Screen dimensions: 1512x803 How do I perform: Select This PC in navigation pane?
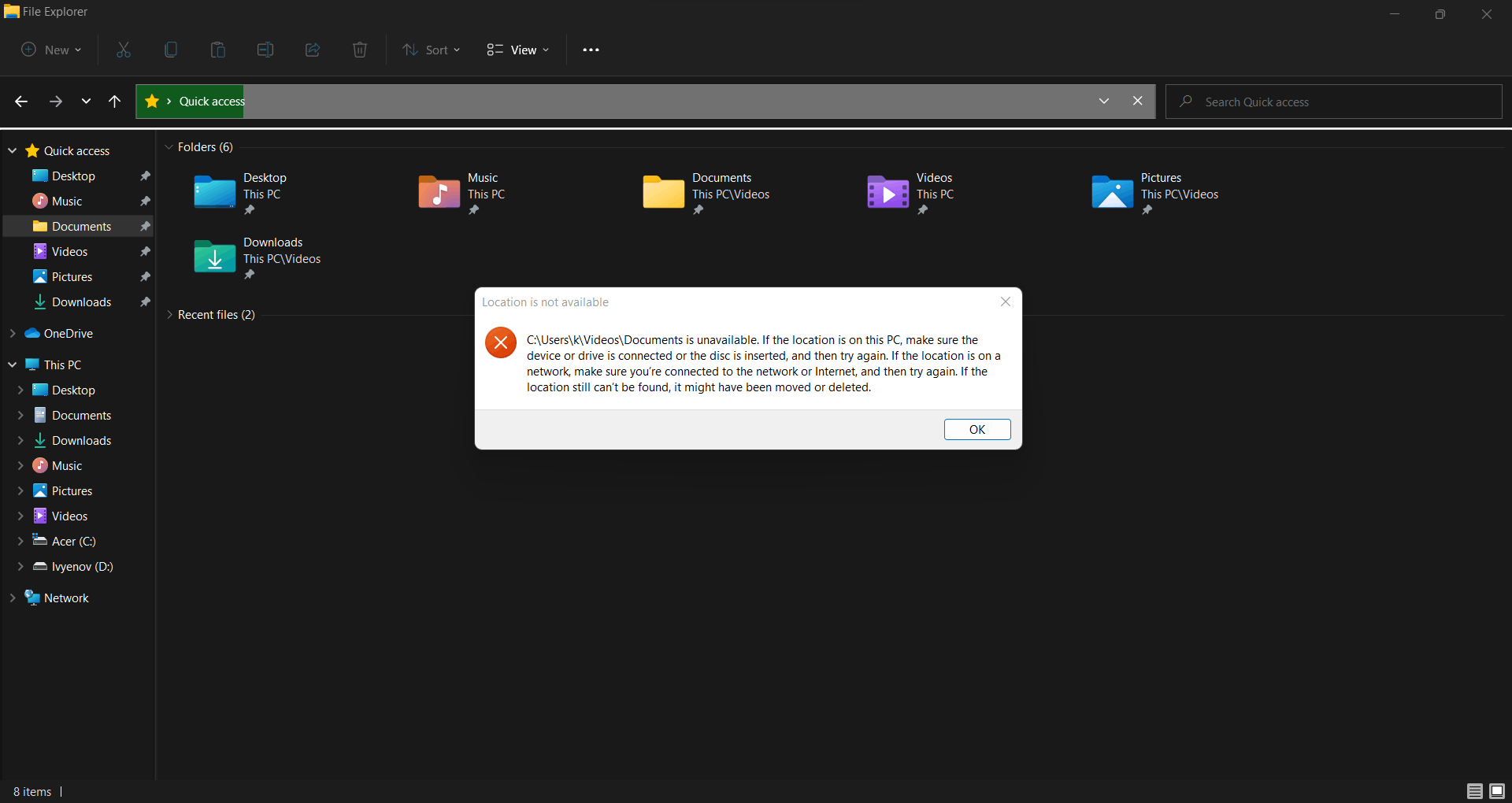[62, 365]
